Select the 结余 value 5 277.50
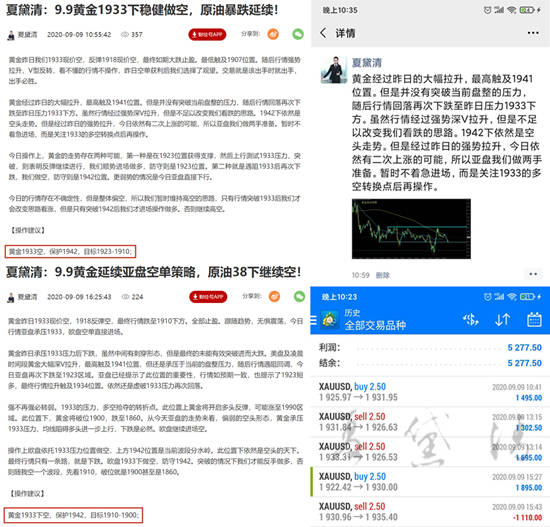The height and width of the screenshot is (527, 550). (524, 363)
